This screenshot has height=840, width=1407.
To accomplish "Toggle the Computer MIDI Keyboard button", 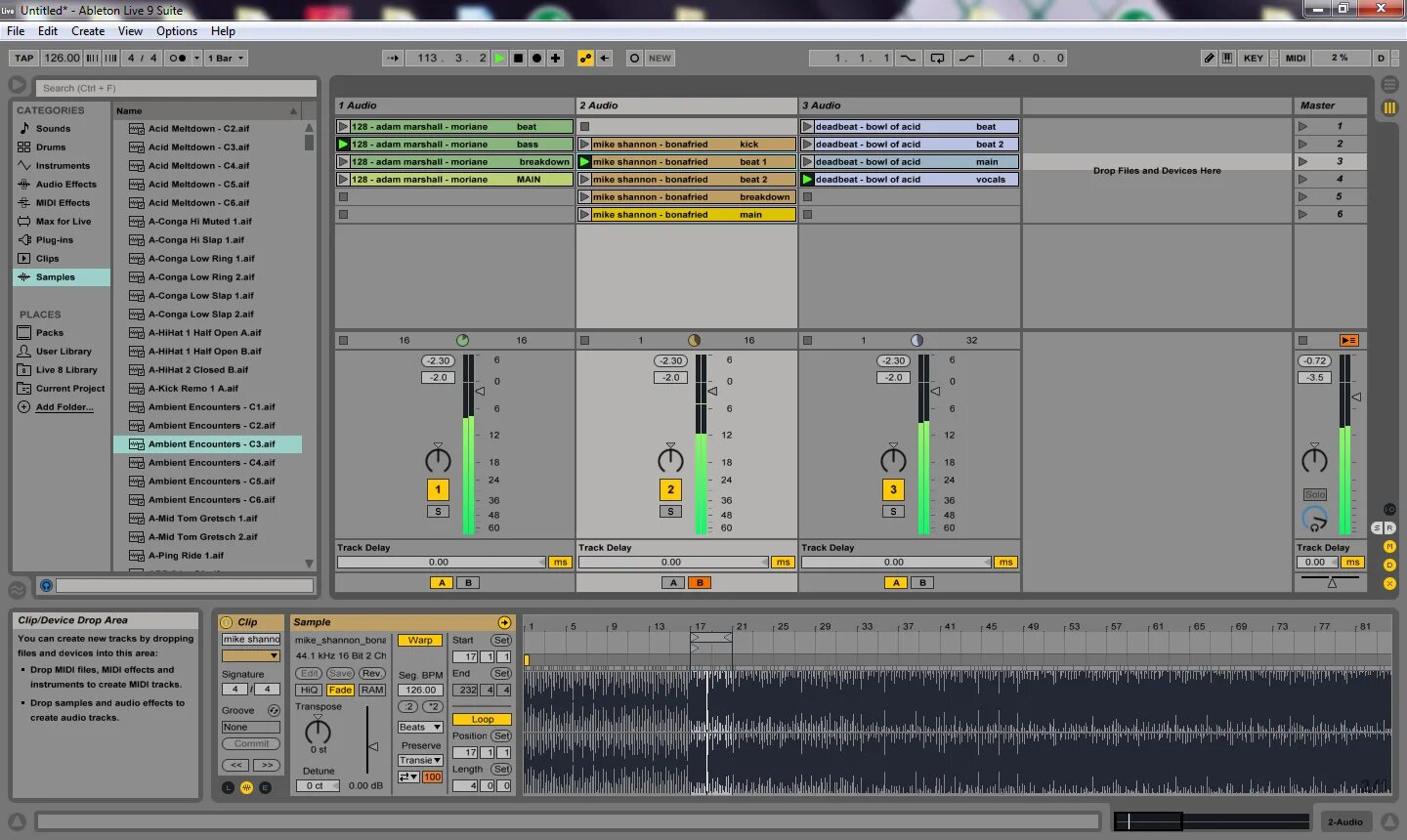I will coord(1227,58).
